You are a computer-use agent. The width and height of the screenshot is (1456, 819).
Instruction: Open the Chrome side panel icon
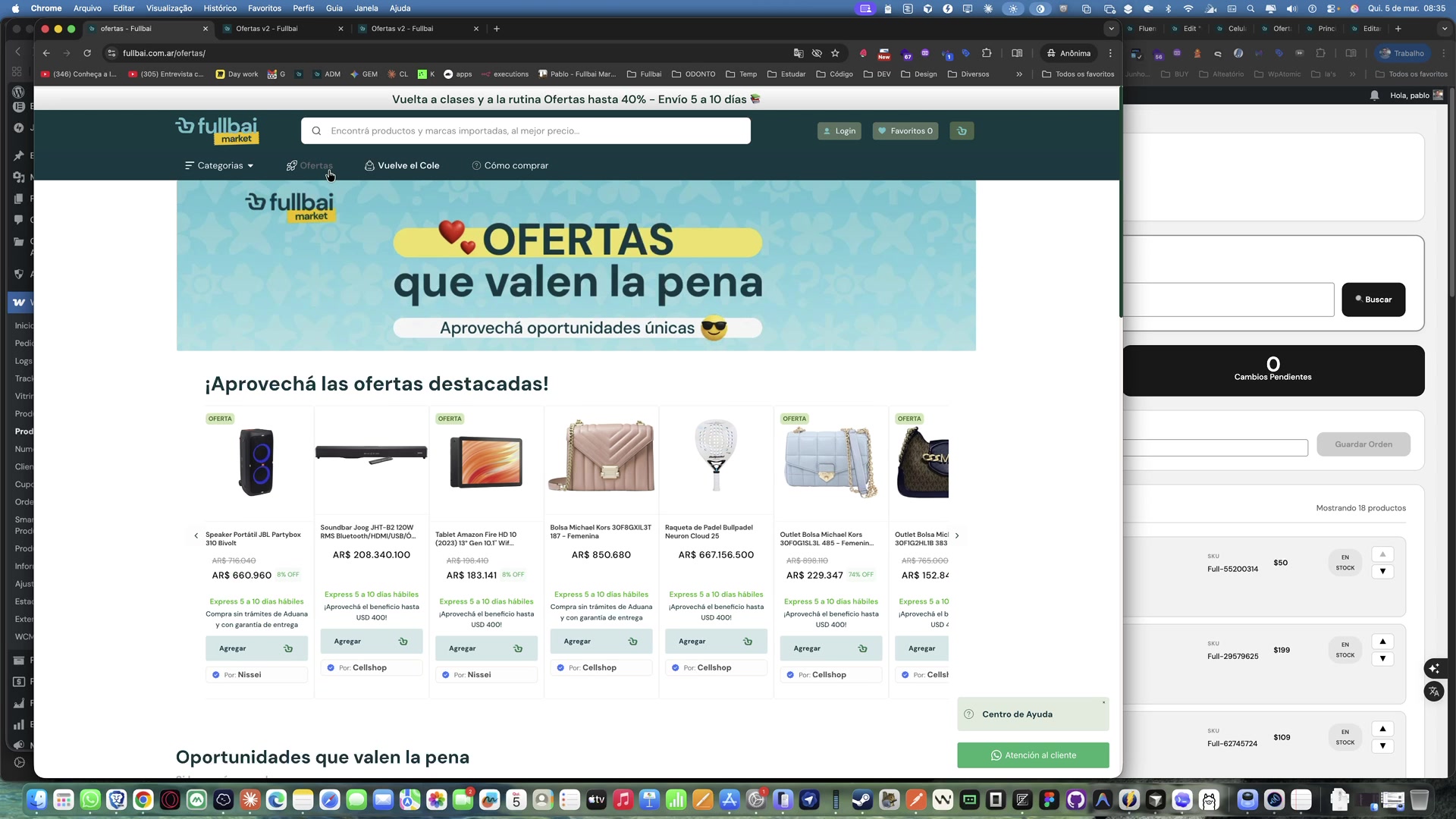1017,53
